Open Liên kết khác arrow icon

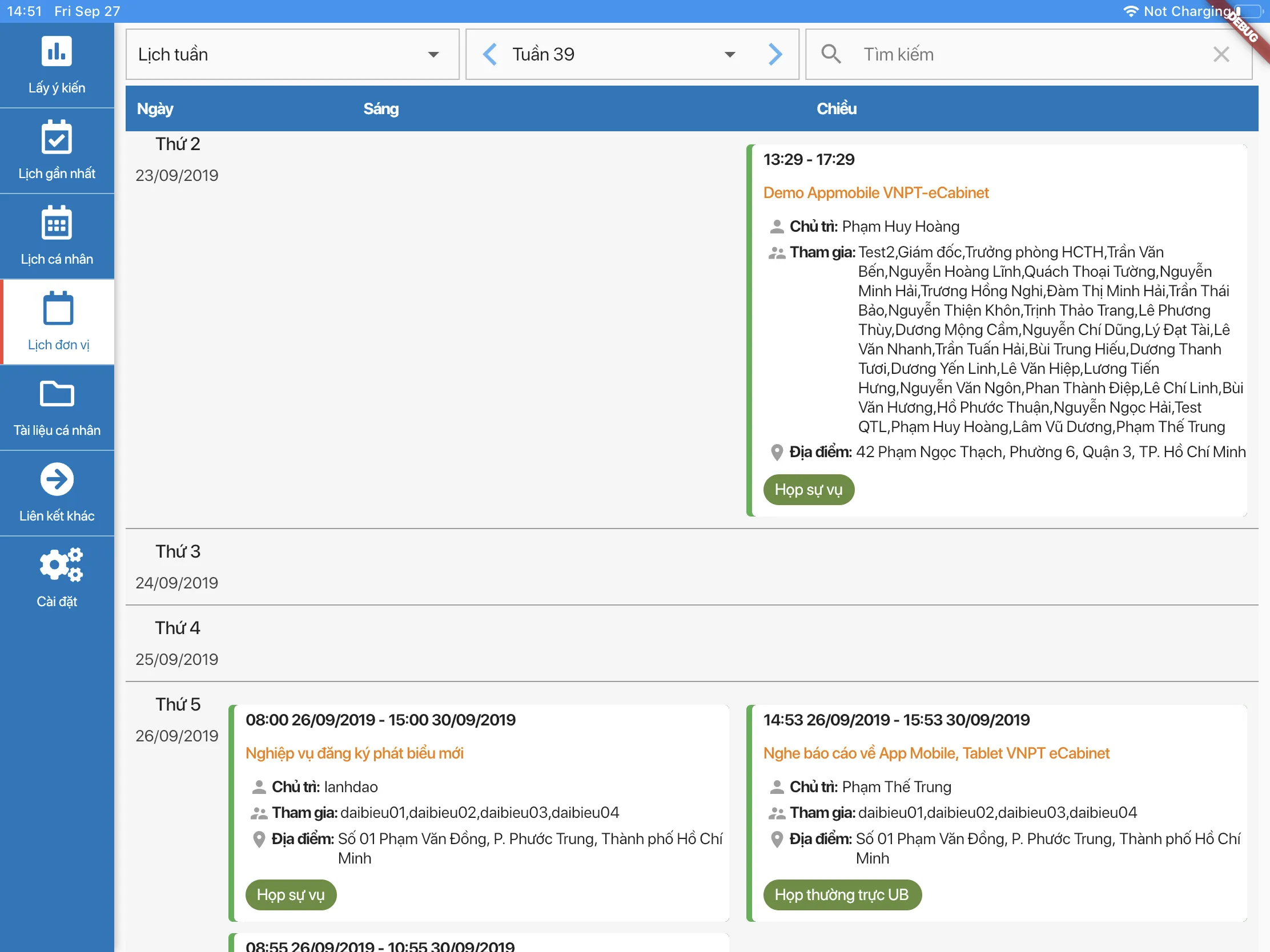tap(57, 479)
